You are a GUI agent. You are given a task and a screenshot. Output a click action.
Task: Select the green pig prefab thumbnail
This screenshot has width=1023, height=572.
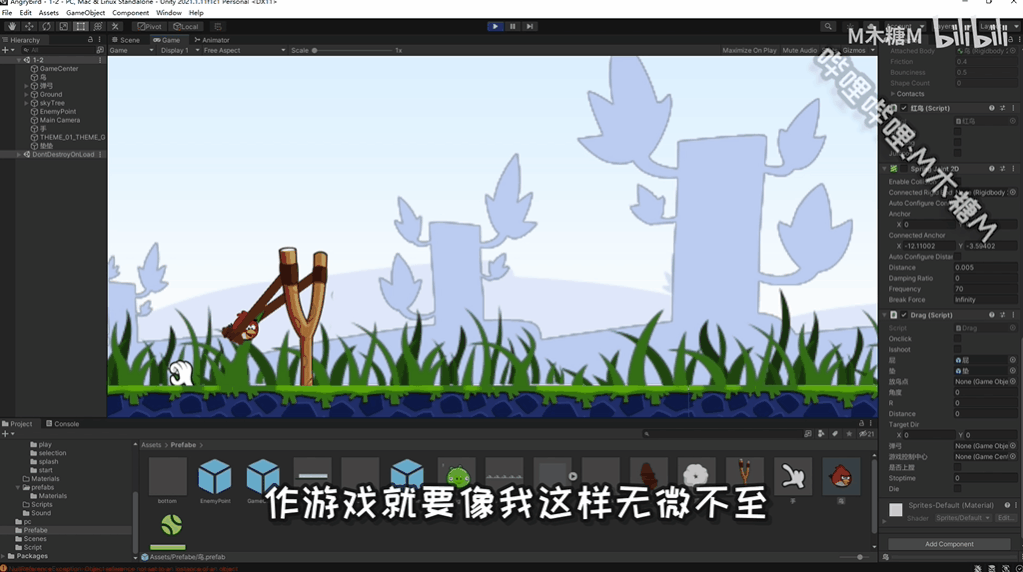click(x=457, y=477)
